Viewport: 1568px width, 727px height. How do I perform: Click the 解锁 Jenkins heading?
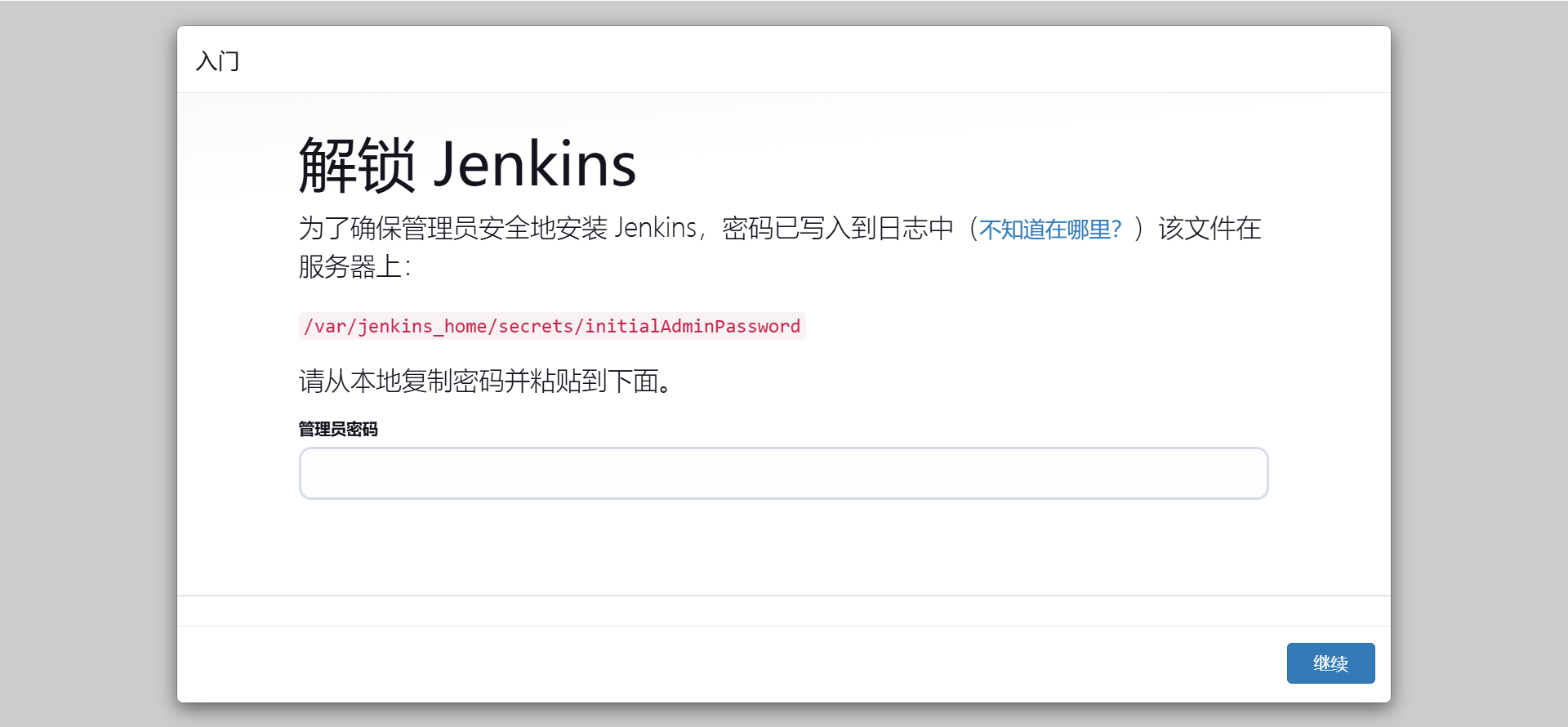coord(467,165)
